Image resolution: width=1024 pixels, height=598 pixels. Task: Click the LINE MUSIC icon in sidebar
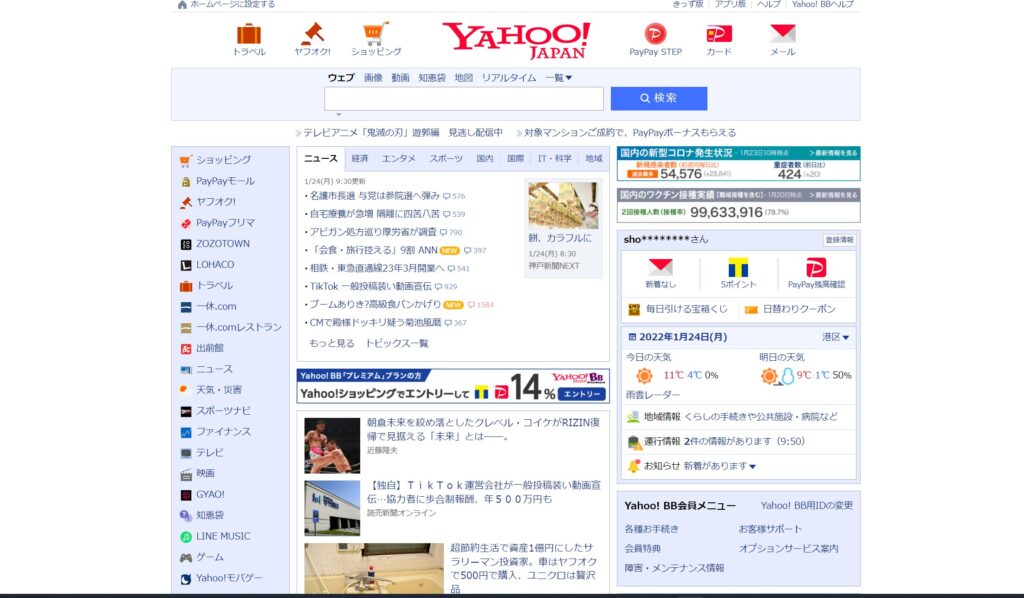coord(185,537)
